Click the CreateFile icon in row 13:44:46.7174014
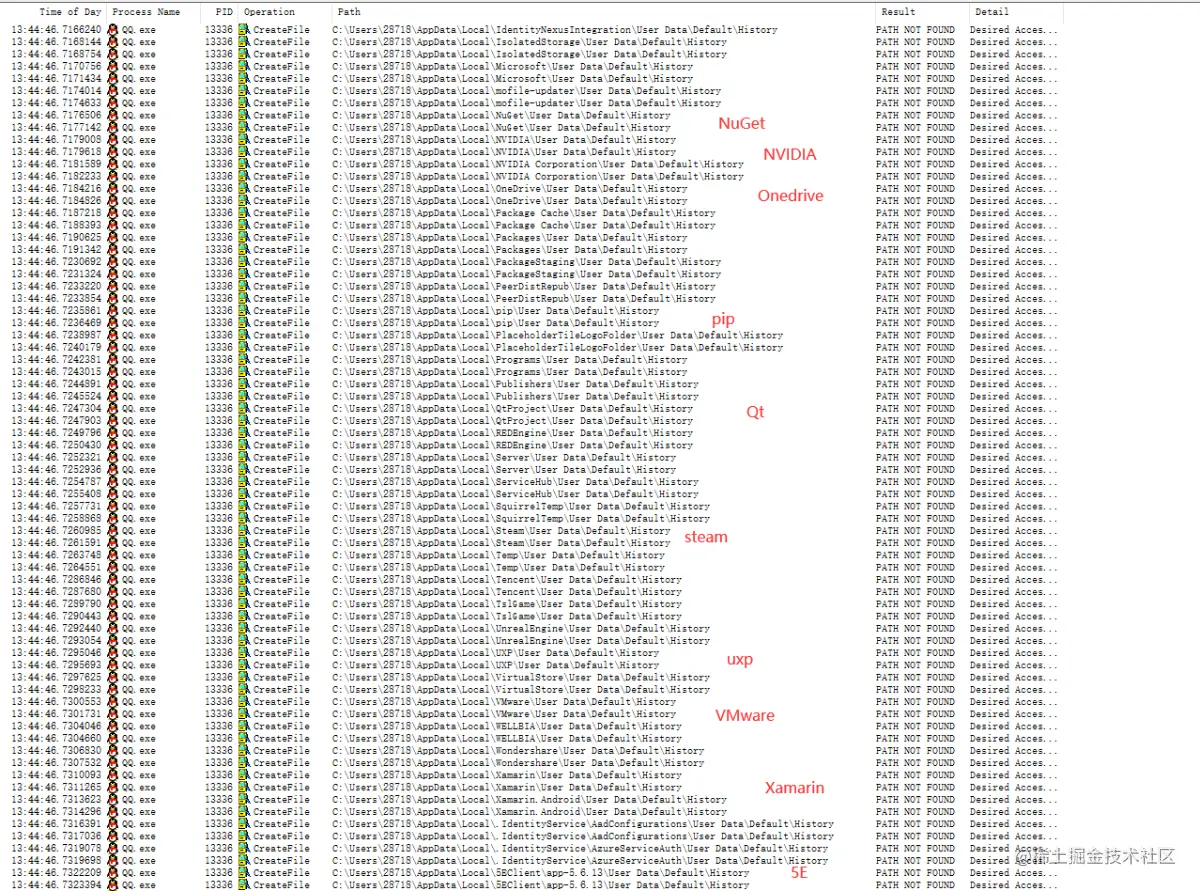Viewport: 1200px width, 891px height. 243,91
